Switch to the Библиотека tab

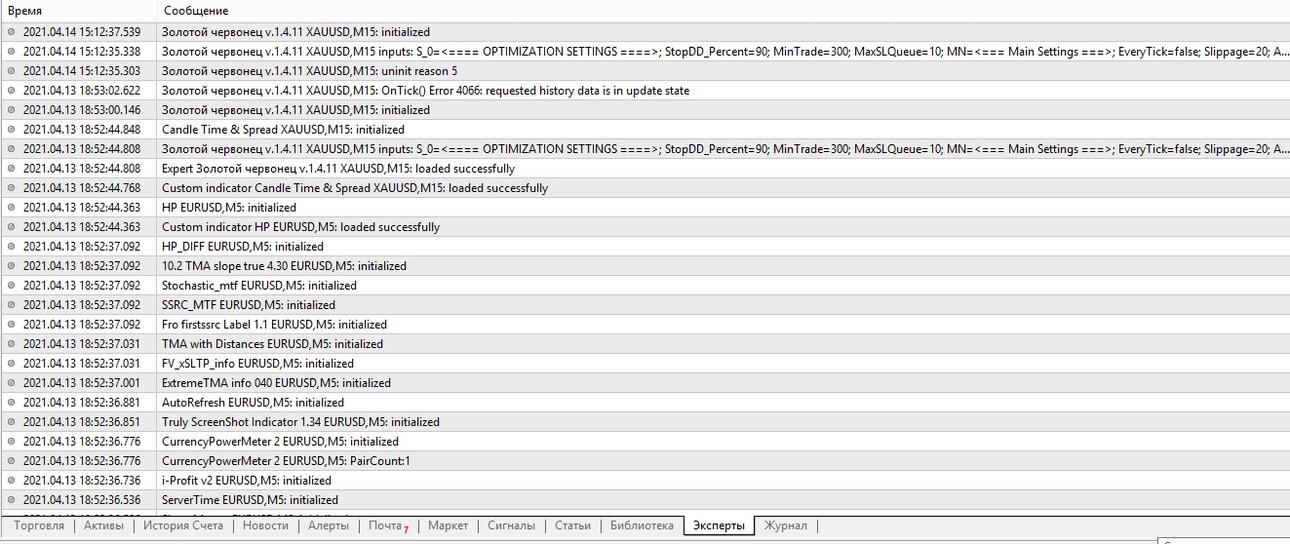(x=642, y=525)
